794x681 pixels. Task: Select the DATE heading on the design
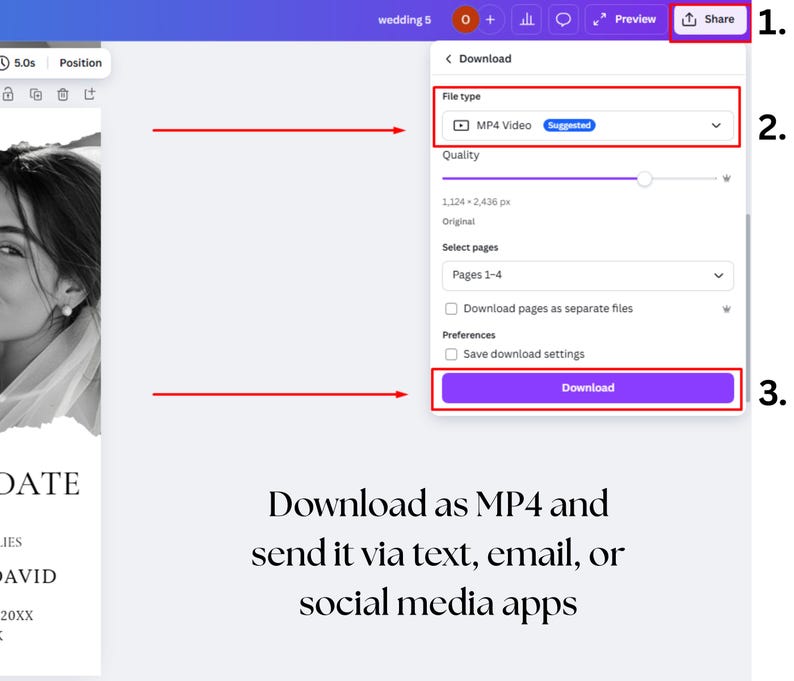pyautogui.click(x=39, y=484)
